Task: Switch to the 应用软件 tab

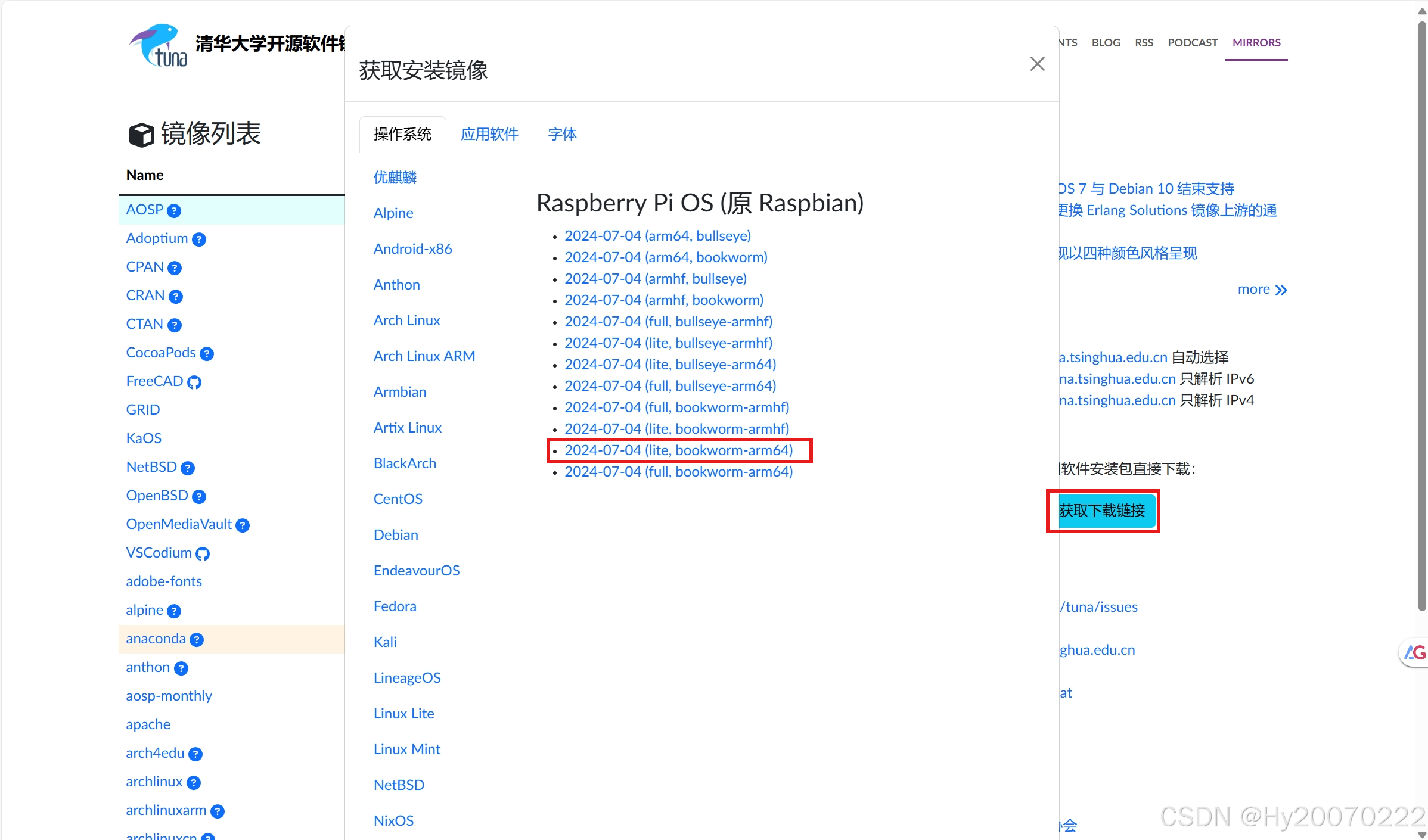Action: (x=489, y=134)
